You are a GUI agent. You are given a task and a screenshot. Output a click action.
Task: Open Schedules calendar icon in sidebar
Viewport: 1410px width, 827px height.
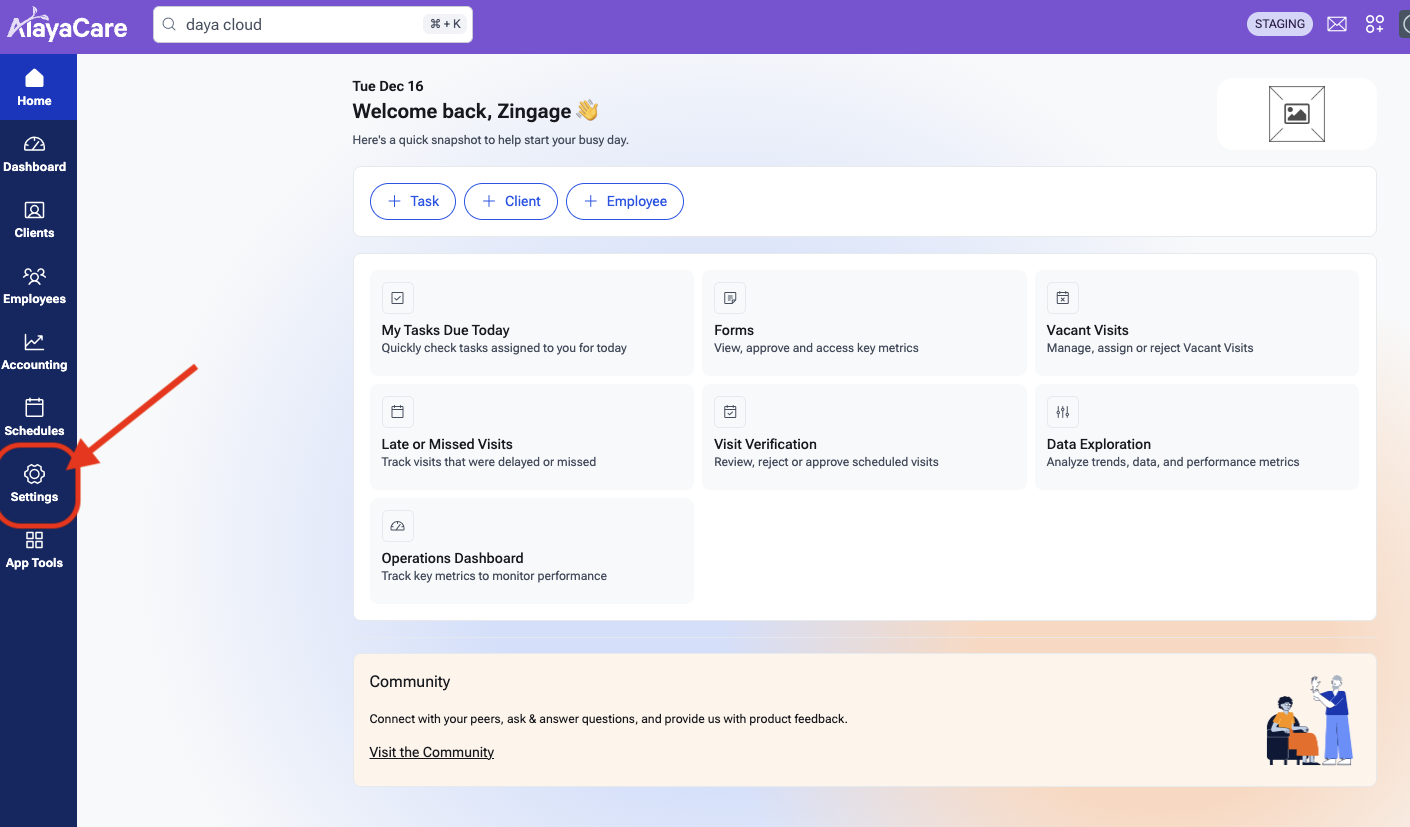34,408
